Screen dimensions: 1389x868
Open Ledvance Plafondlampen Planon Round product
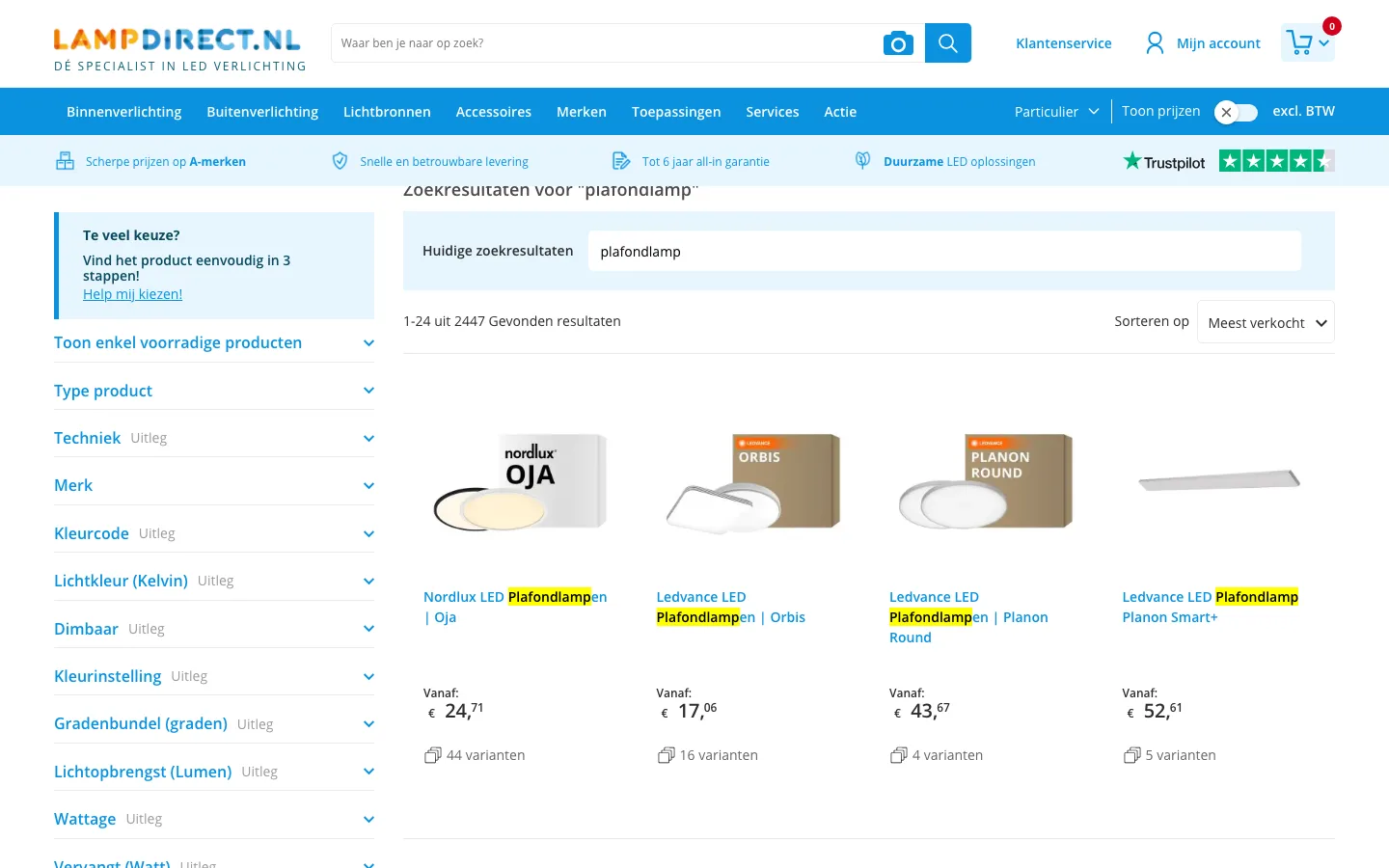968,617
